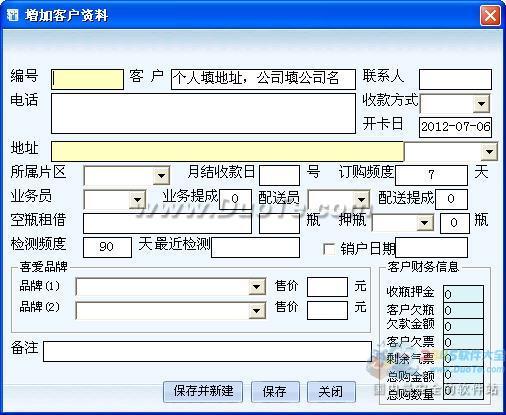Screen dimensions: 506x415
Task: Click the 检测频度 field showing 90
Action: pos(107,247)
